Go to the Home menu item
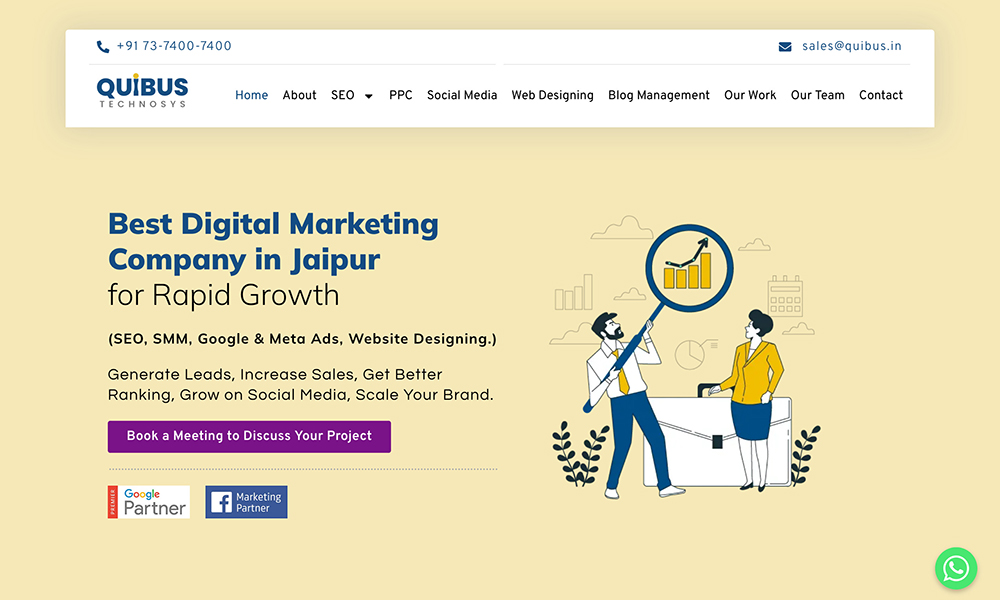1000x600 pixels. coord(251,95)
